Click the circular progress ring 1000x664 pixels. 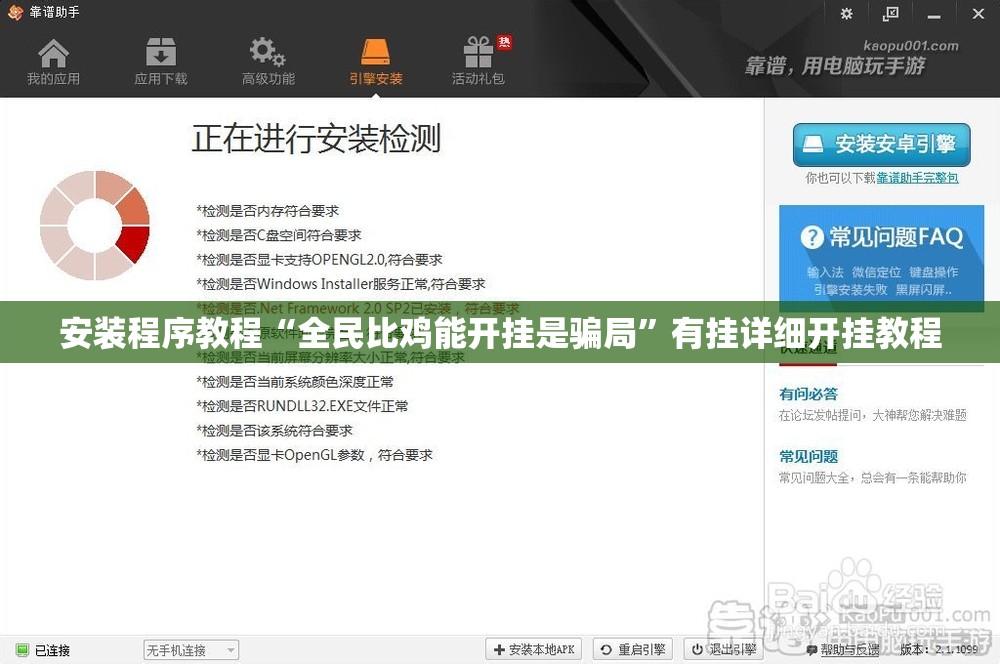click(94, 225)
